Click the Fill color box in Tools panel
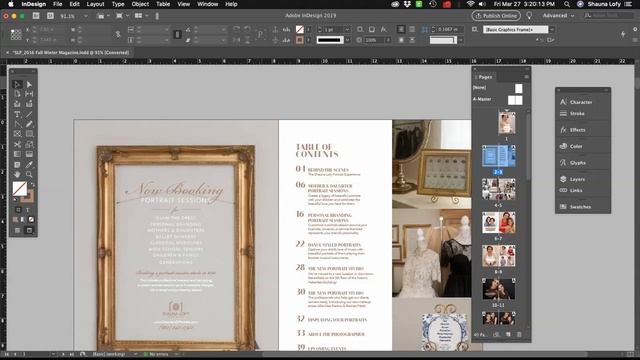Viewport: 640px width, 360px height. click(20, 189)
